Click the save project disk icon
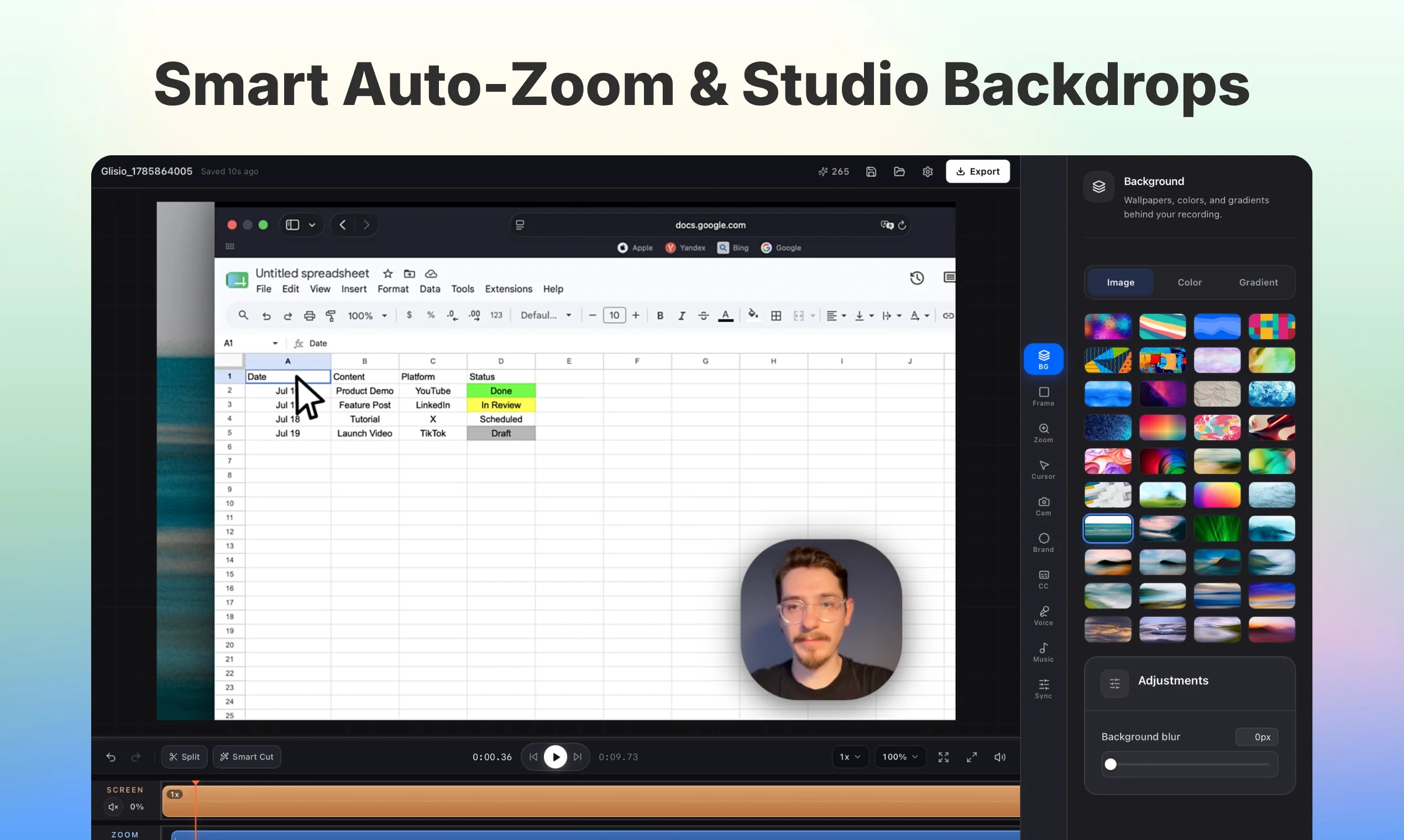 [x=871, y=171]
